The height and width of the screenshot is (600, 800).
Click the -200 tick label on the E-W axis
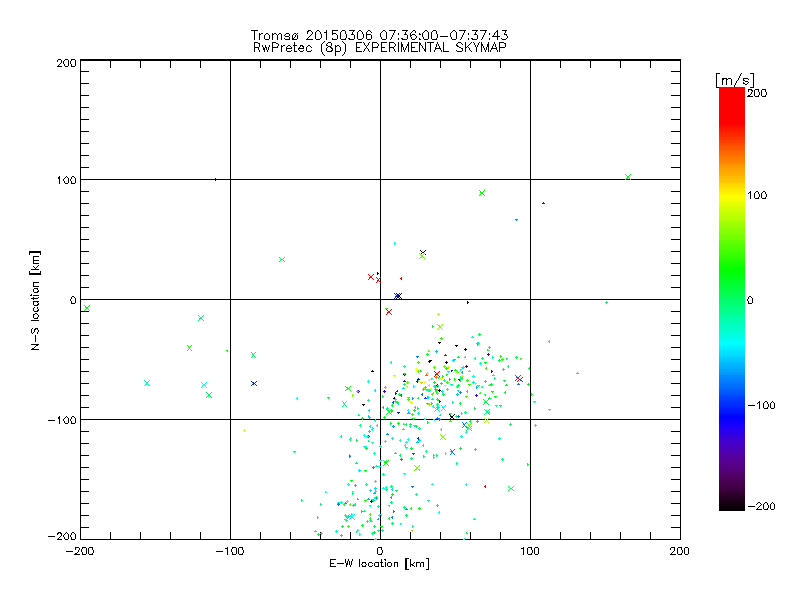coord(80,551)
